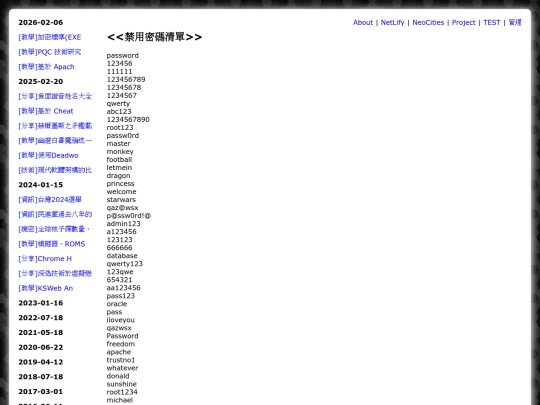Click the 'princess' list entry
Image resolution: width=540 pixels, height=405 pixels.
point(121,184)
